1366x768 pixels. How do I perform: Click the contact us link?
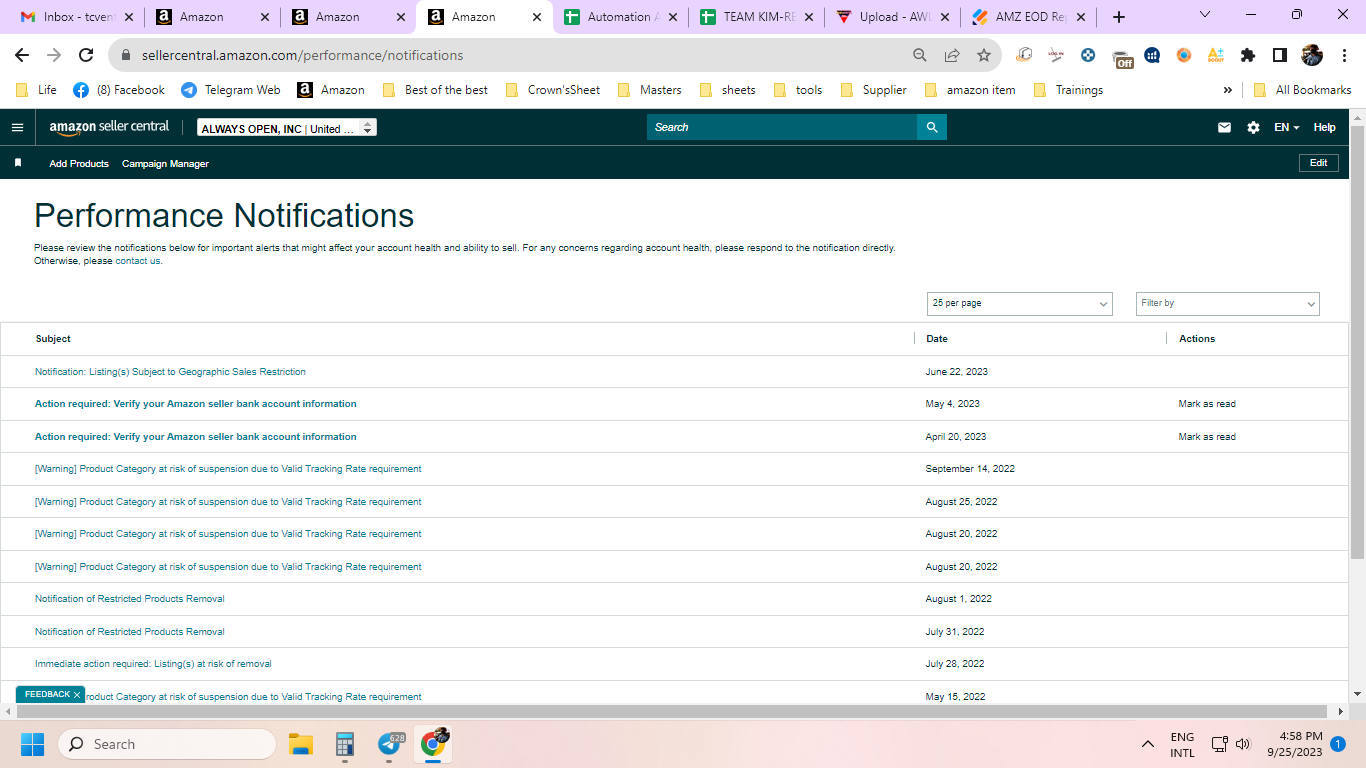click(x=138, y=261)
